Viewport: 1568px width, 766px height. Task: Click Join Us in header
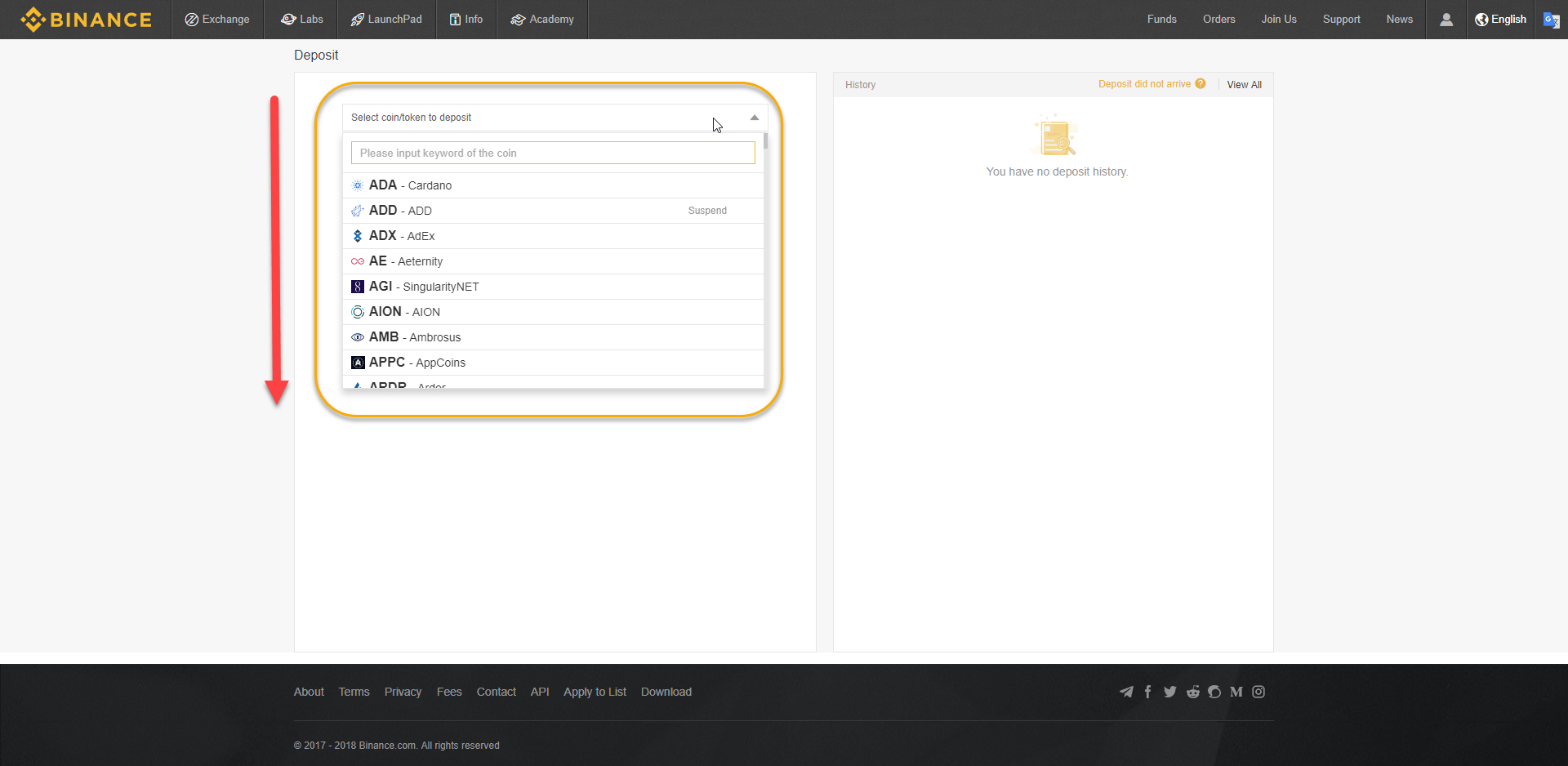1279,20
